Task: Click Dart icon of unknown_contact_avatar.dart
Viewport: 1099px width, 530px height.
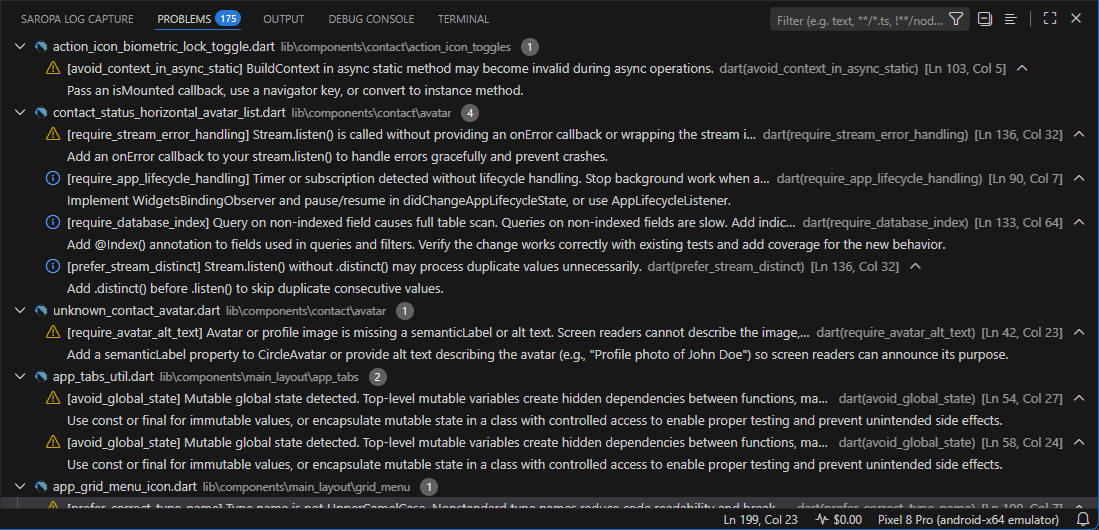Action: click(41, 311)
